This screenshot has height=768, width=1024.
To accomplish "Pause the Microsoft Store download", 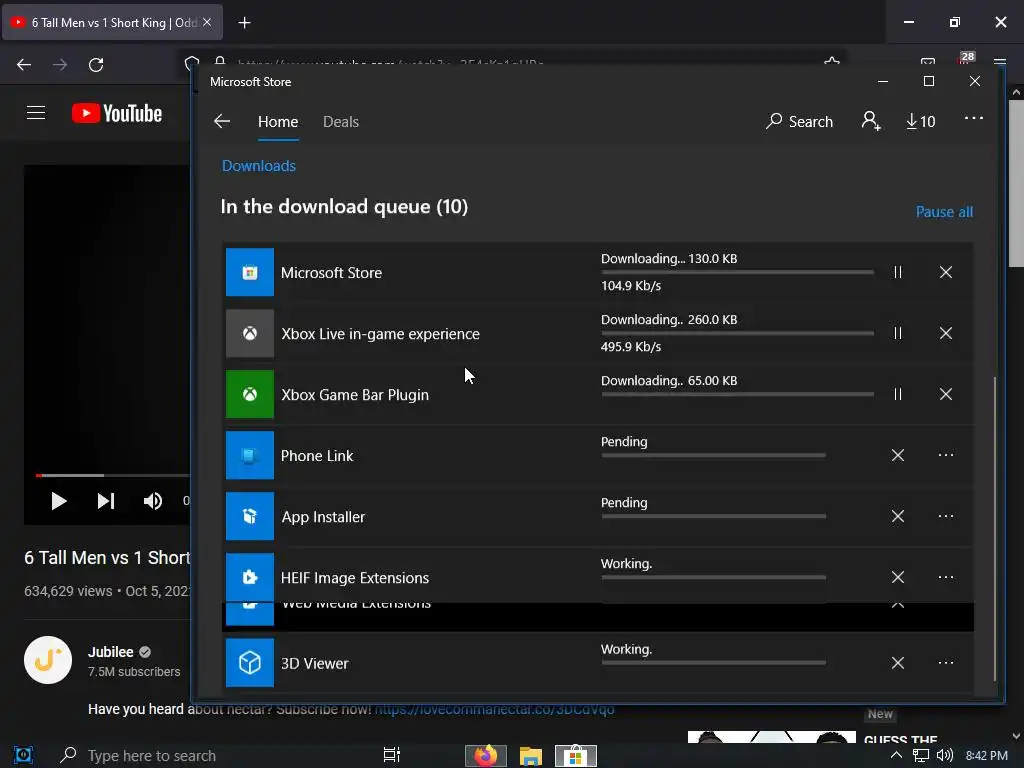I will pos(898,272).
